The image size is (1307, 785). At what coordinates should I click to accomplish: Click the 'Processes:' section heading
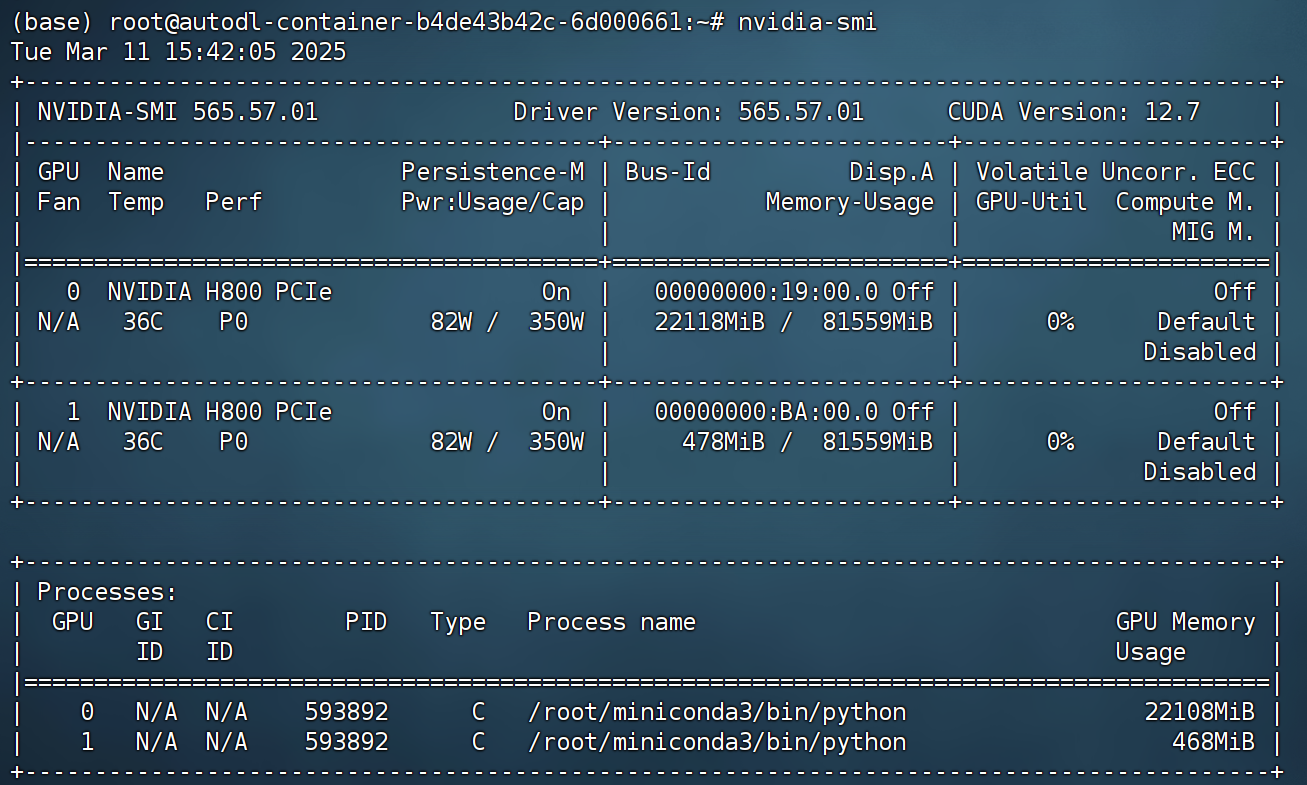[x=107, y=592]
